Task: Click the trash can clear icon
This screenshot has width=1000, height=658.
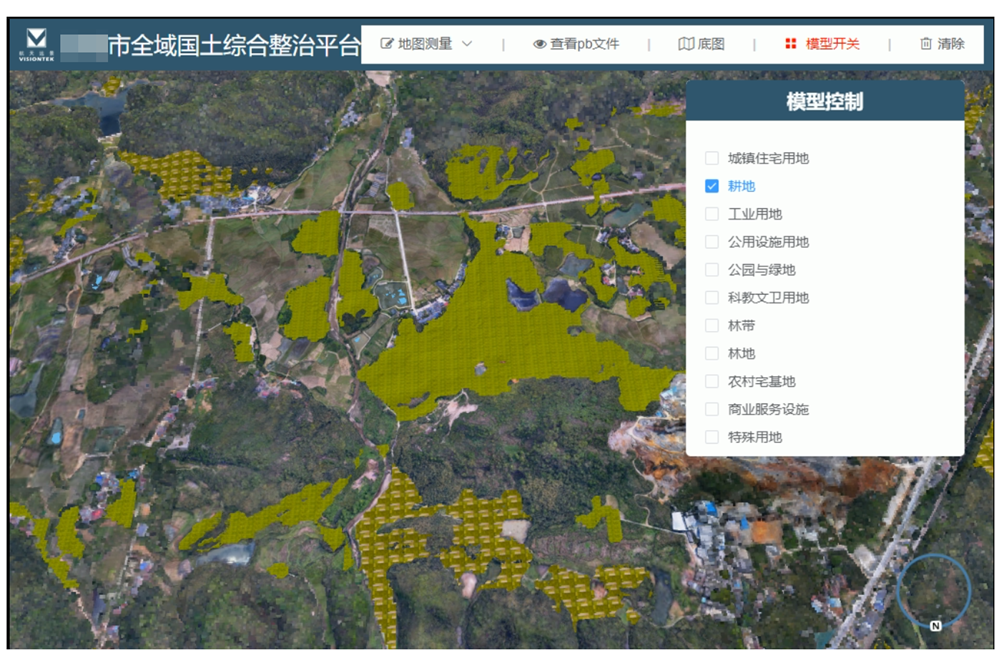Action: (x=925, y=44)
